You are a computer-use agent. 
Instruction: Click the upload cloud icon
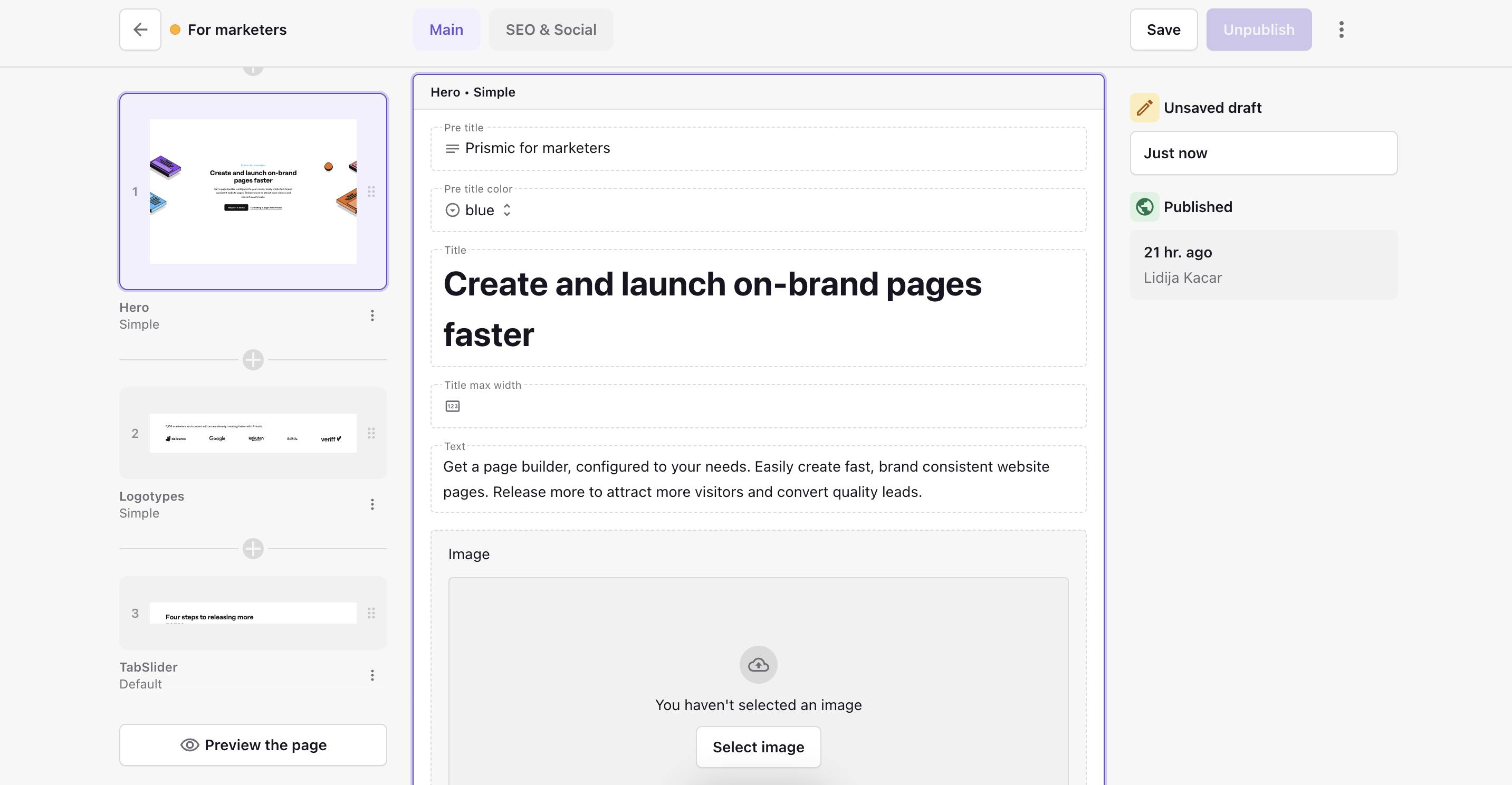point(758,665)
